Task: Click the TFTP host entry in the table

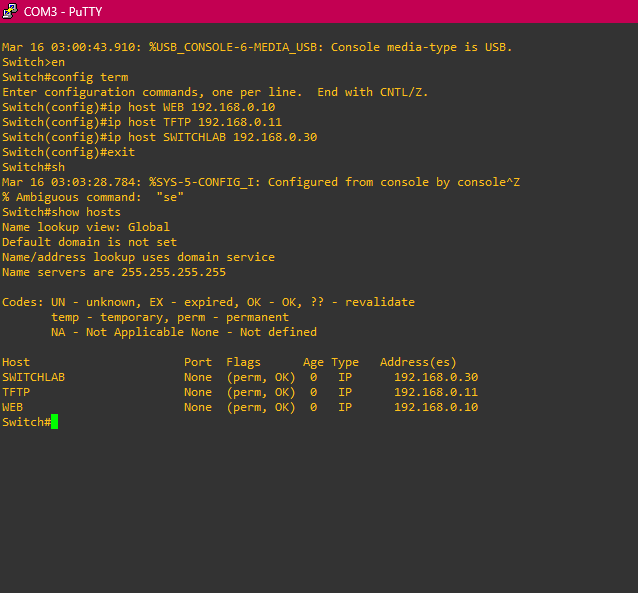Action: pyautogui.click(x=16, y=392)
